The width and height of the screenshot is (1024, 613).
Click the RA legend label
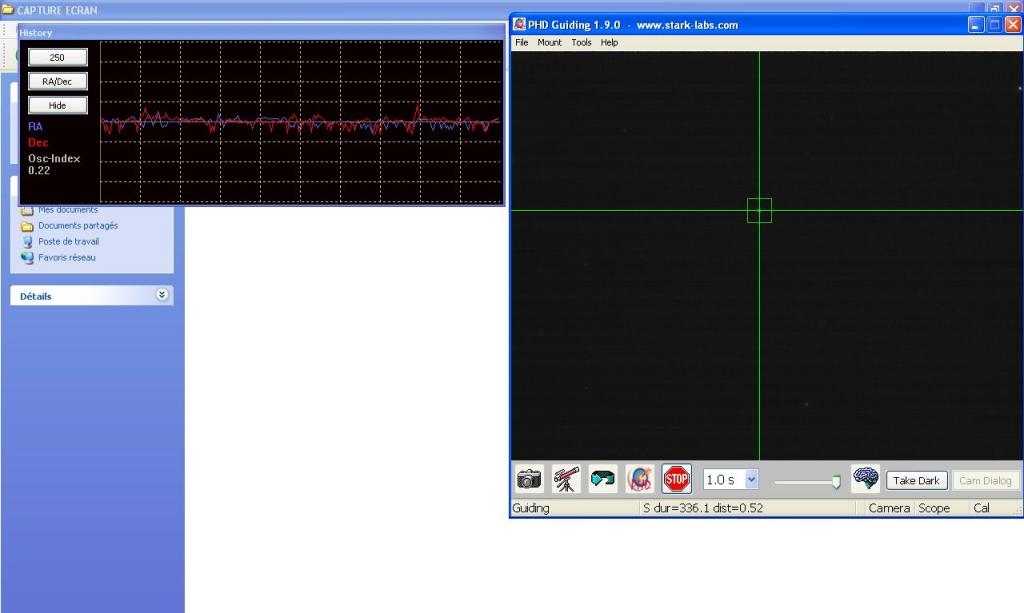(x=35, y=127)
